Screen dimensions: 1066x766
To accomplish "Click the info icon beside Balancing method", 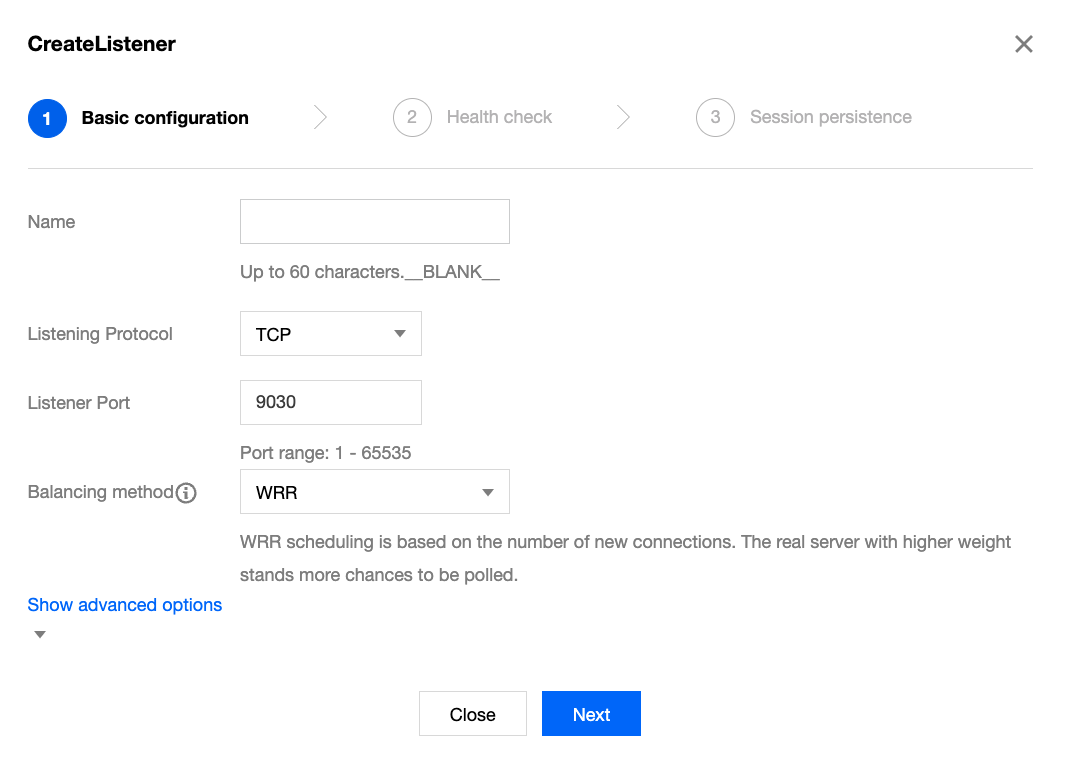I will [x=186, y=493].
